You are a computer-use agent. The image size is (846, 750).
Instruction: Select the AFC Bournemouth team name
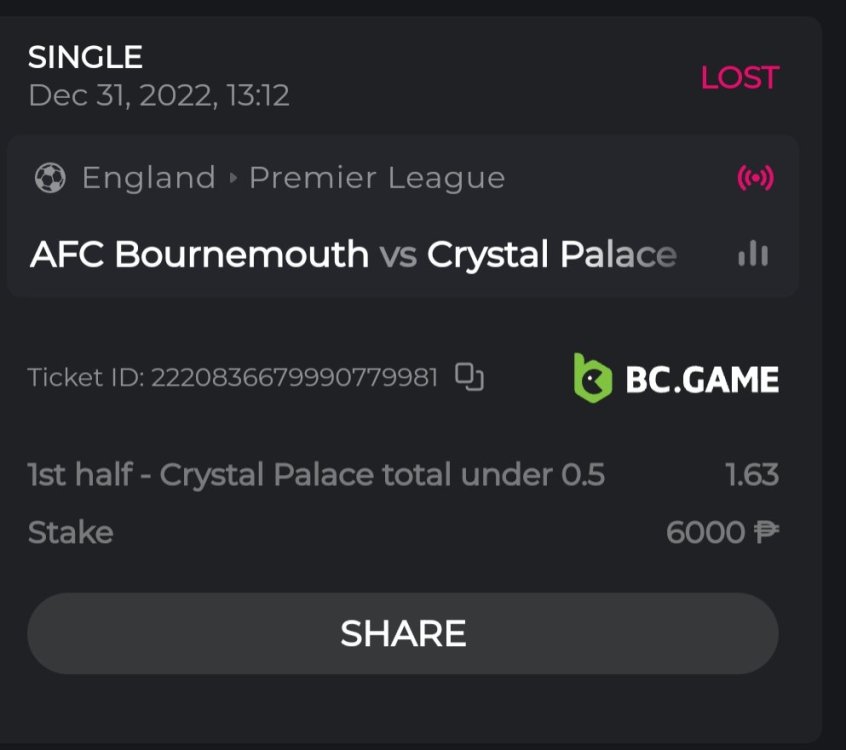[x=200, y=254]
